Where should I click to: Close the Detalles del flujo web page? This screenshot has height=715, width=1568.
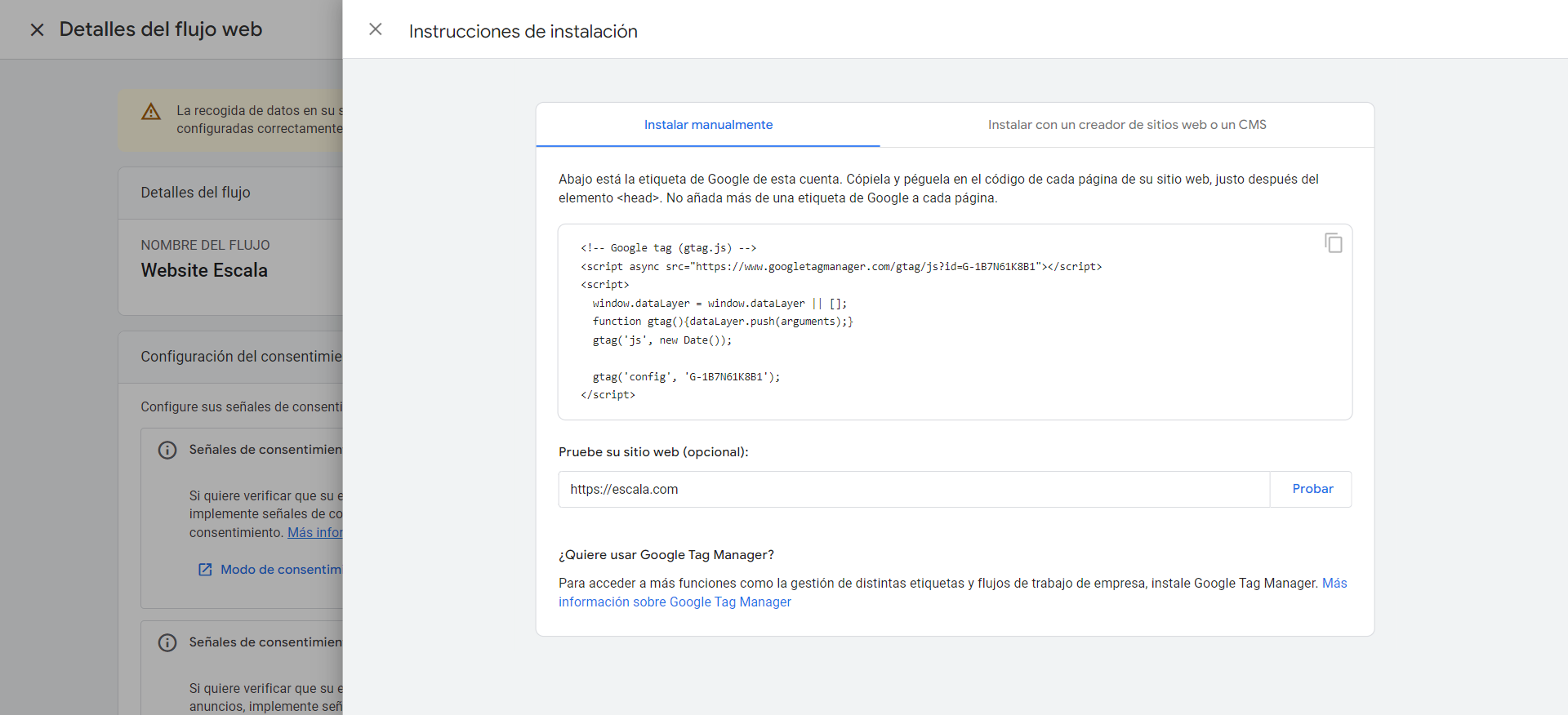[37, 30]
